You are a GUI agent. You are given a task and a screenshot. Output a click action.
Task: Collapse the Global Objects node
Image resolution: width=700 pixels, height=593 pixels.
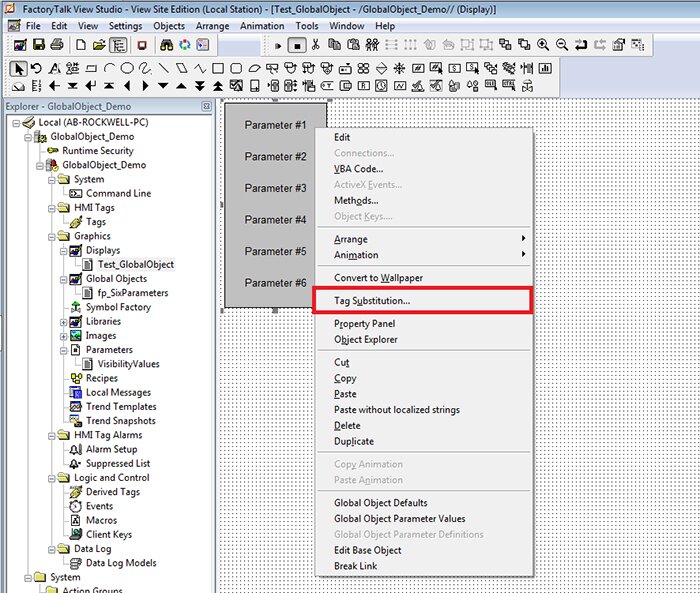coord(63,280)
